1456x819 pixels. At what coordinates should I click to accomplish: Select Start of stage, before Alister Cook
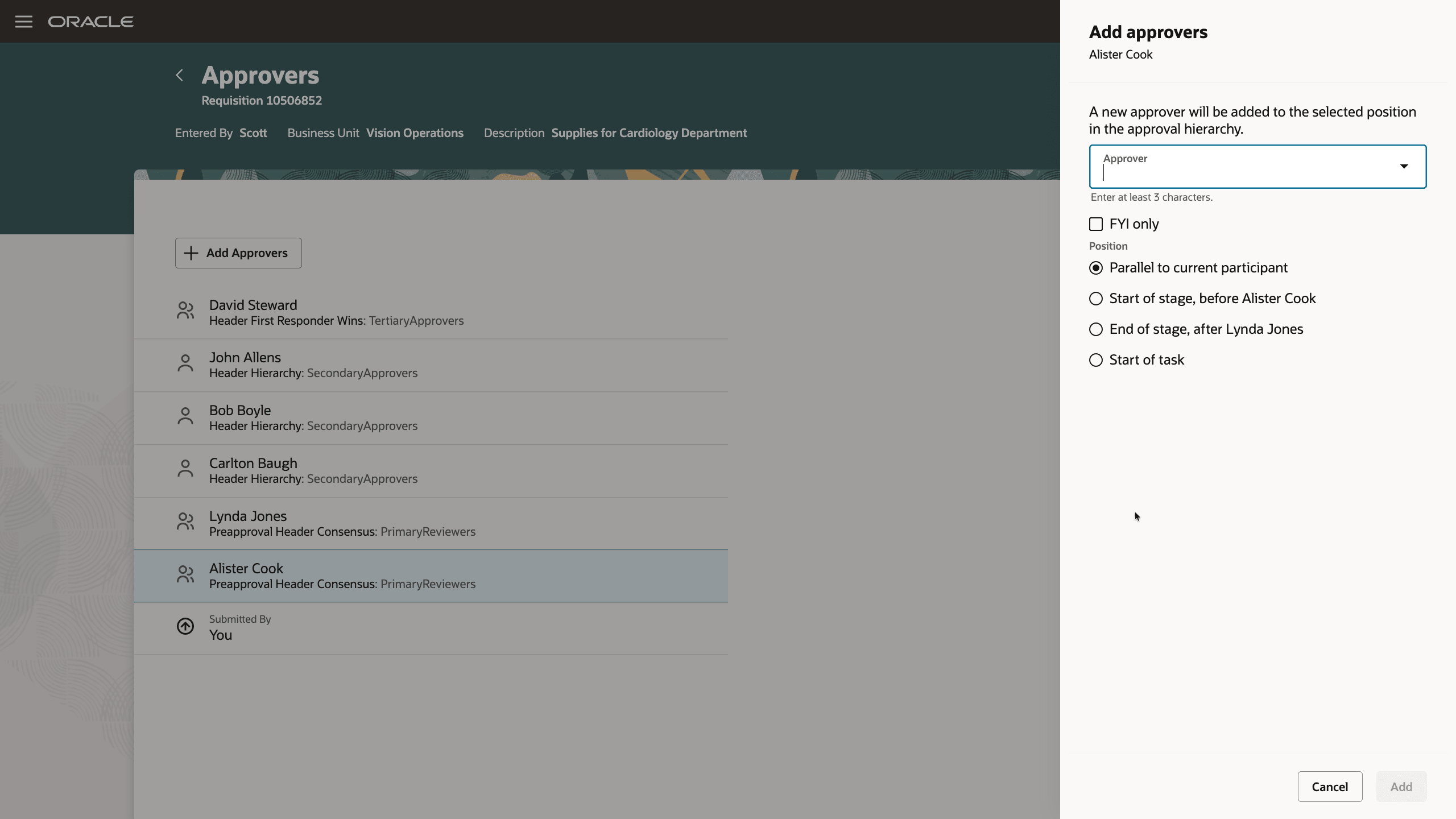[1096, 298]
